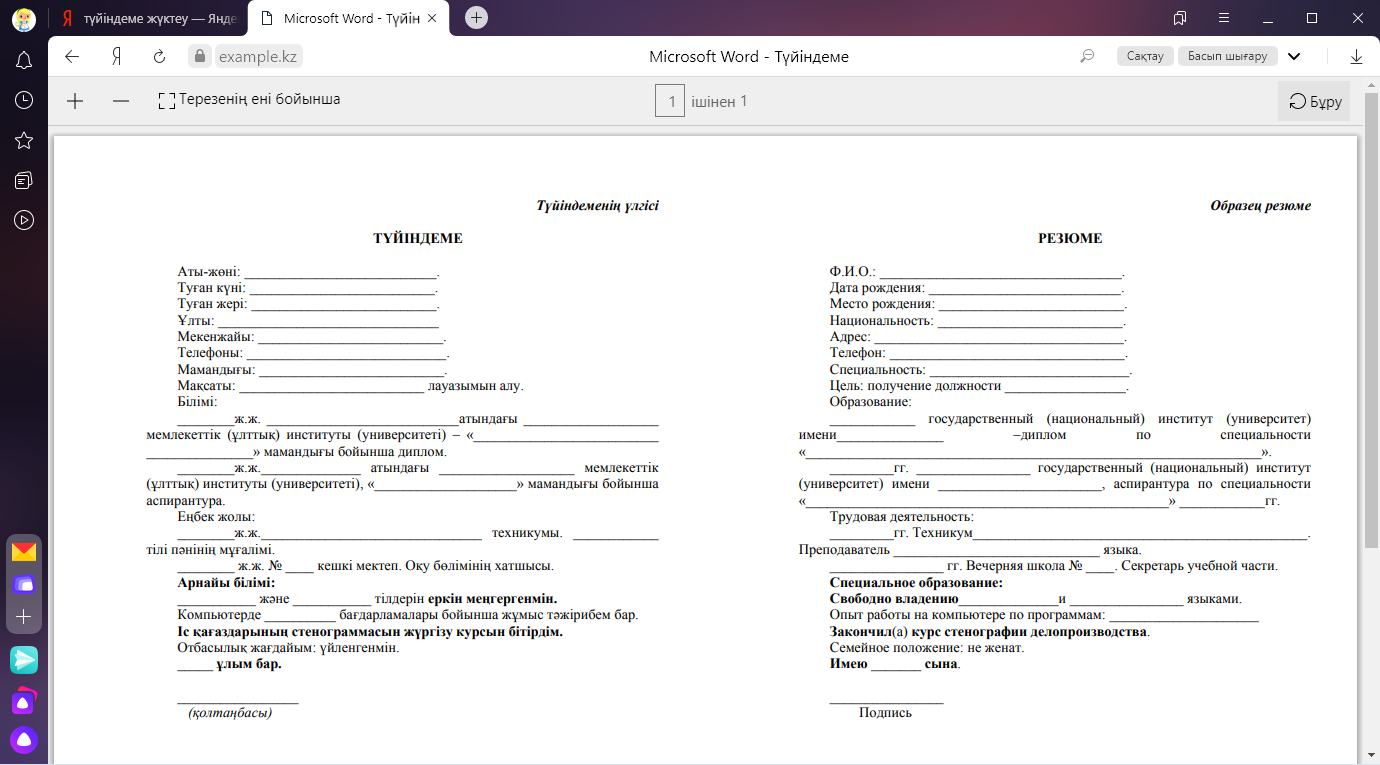Go back to the previous page
Viewport: 1380px width, 765px height.
click(x=72, y=56)
